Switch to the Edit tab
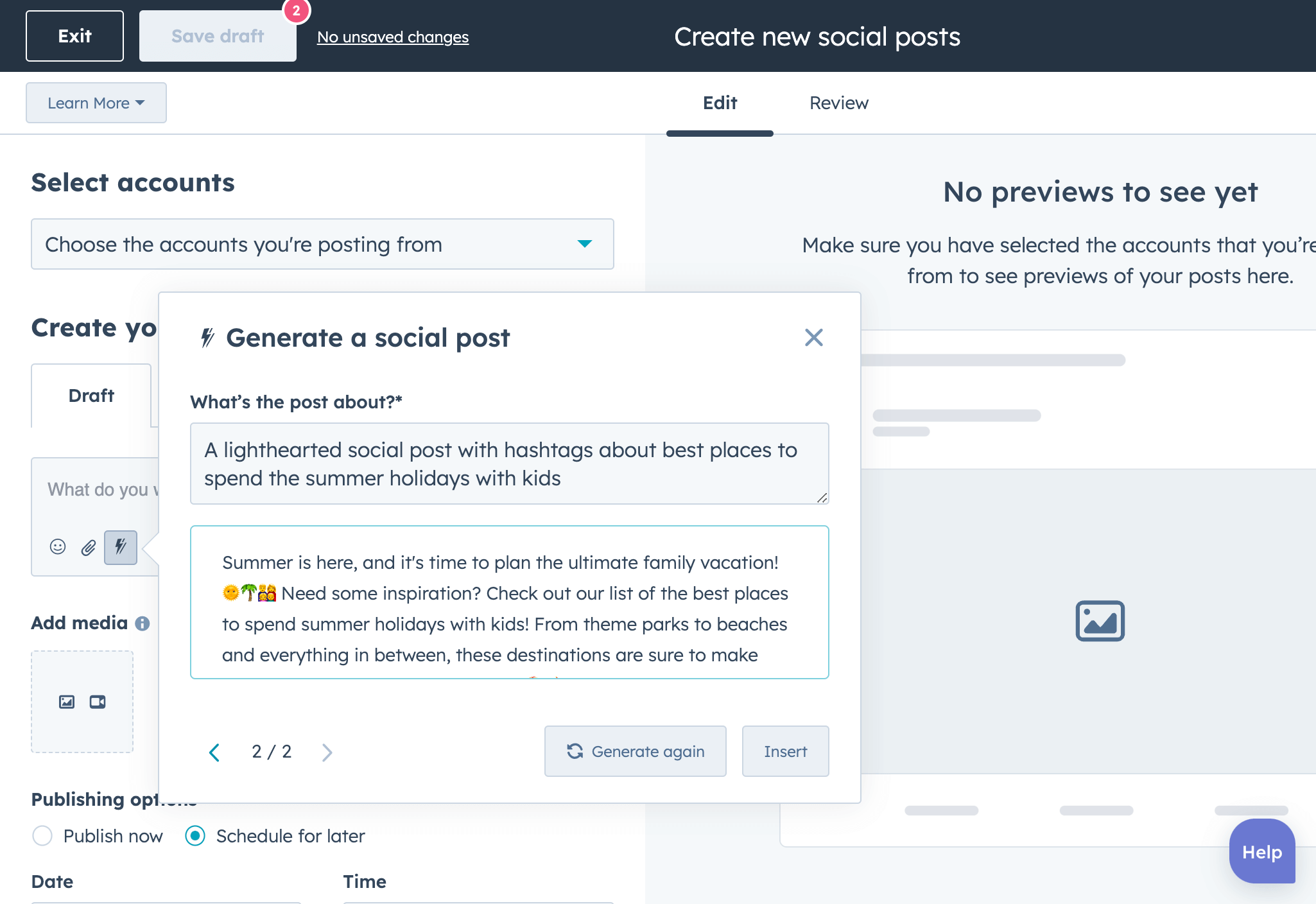The width and height of the screenshot is (1316, 904). (x=720, y=102)
